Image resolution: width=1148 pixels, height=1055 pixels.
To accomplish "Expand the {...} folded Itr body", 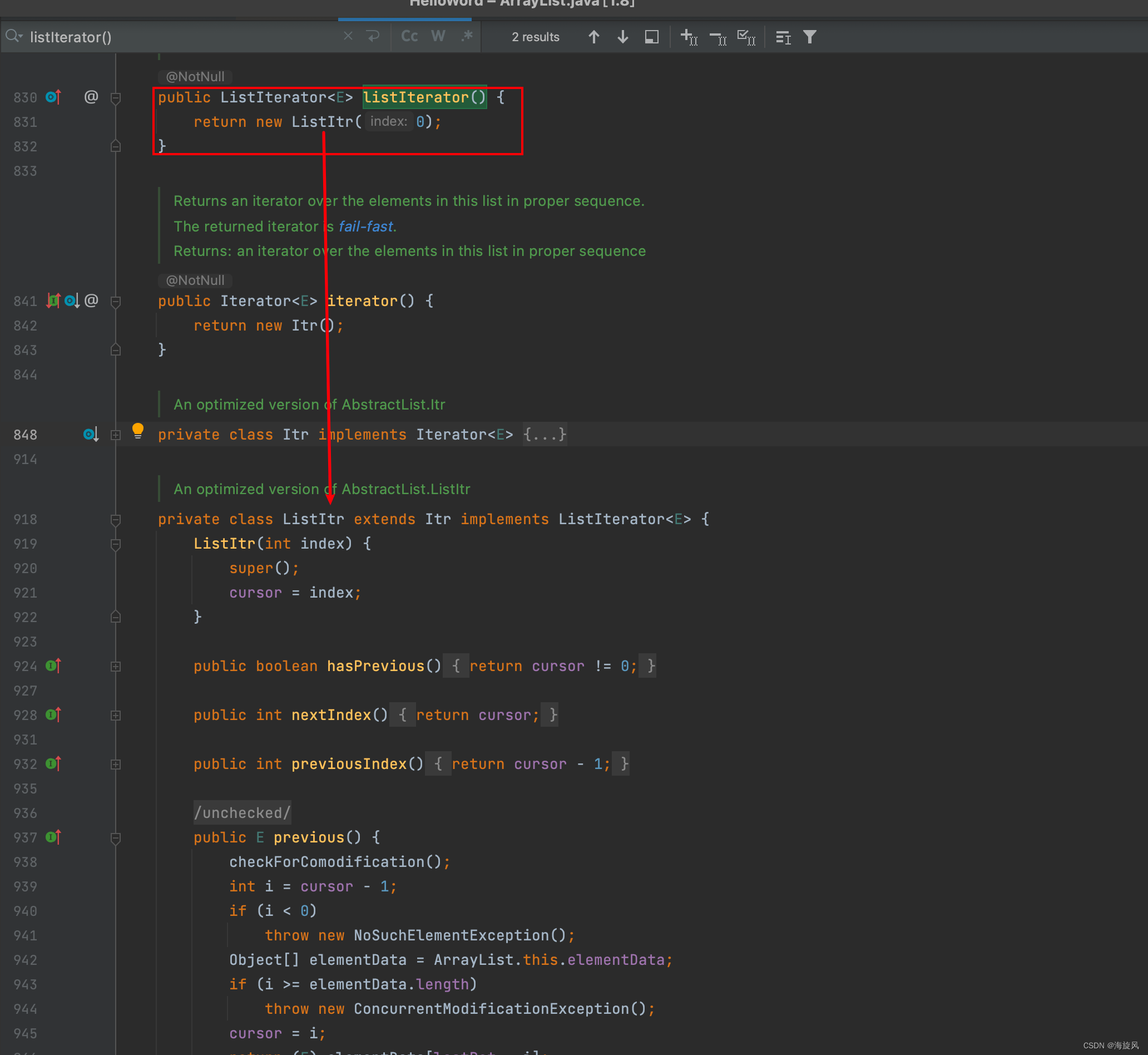I will 545,435.
